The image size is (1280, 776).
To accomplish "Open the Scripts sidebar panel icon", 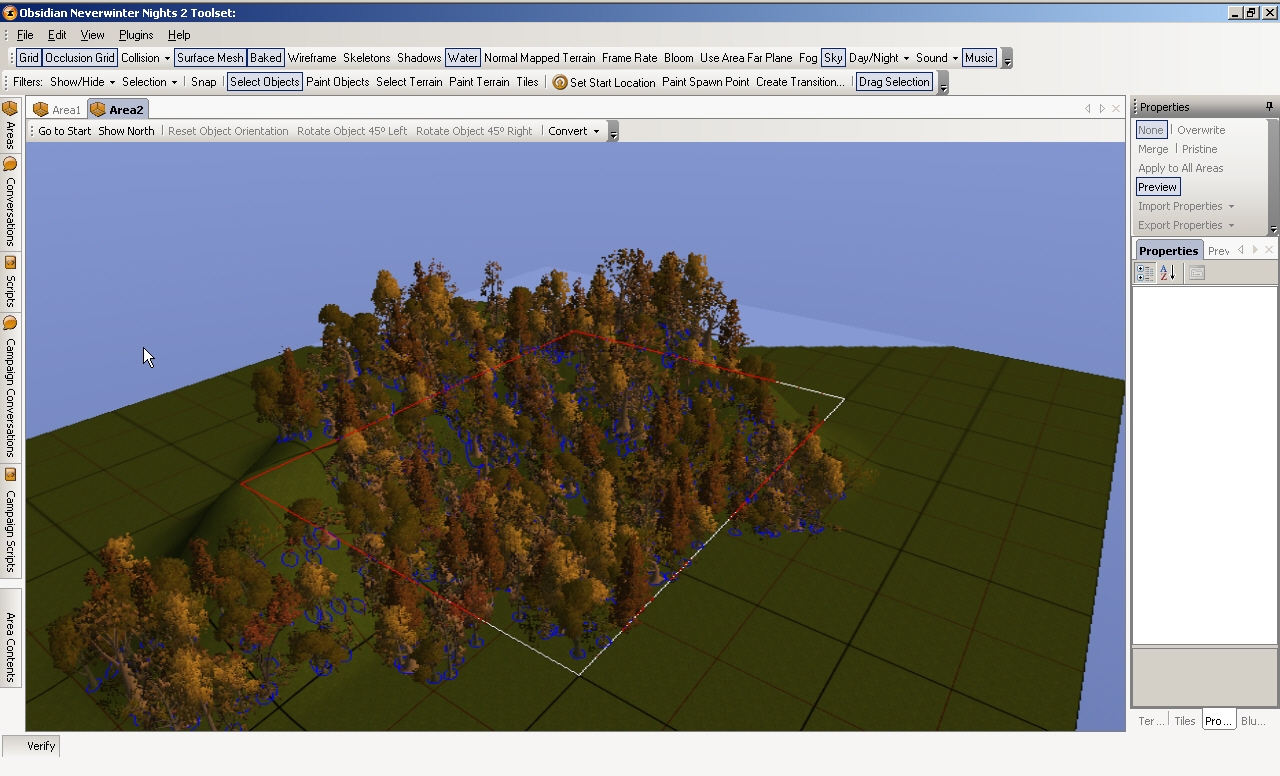I will click(10, 263).
